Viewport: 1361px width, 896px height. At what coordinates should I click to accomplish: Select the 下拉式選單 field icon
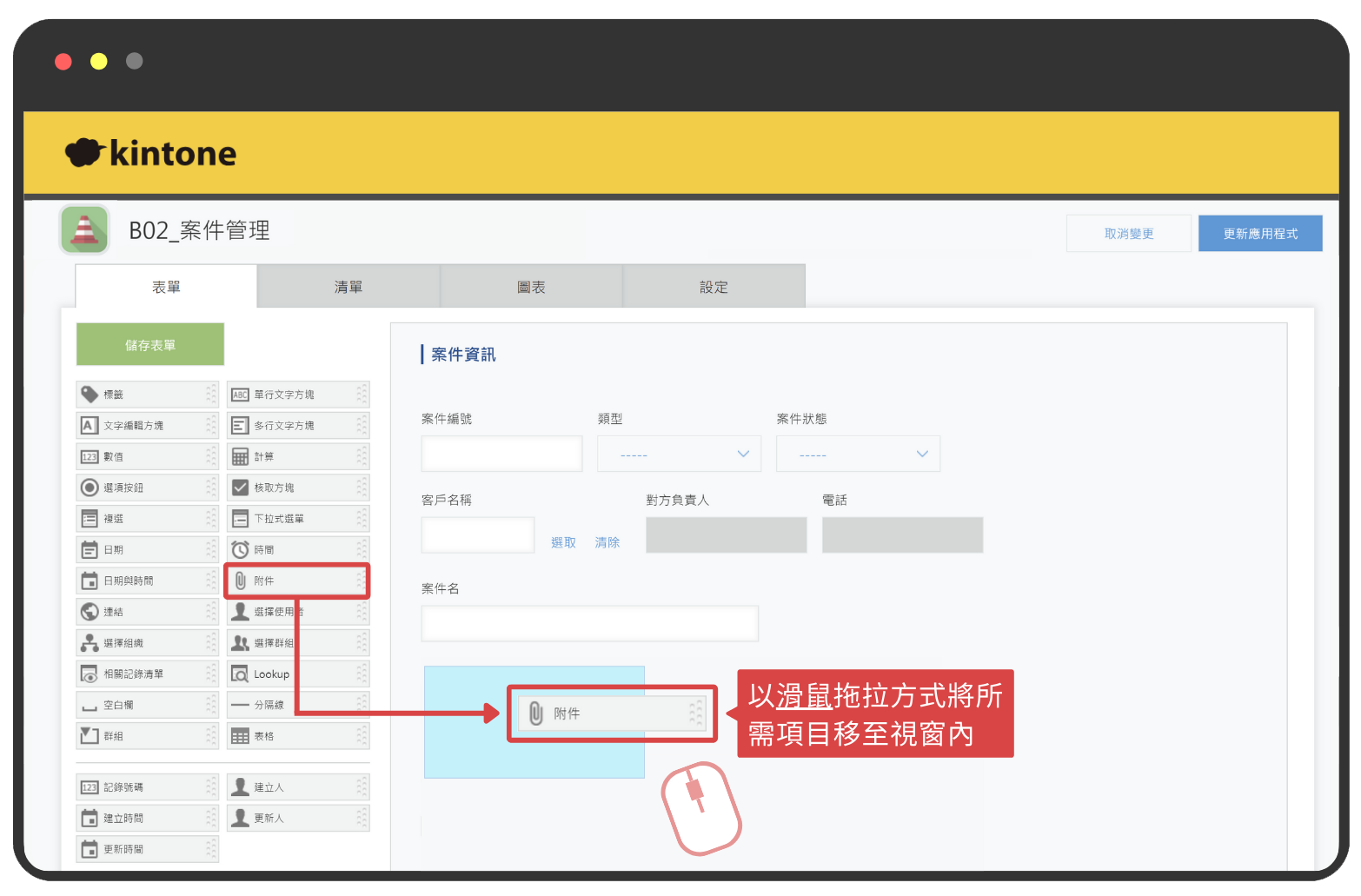(x=240, y=519)
